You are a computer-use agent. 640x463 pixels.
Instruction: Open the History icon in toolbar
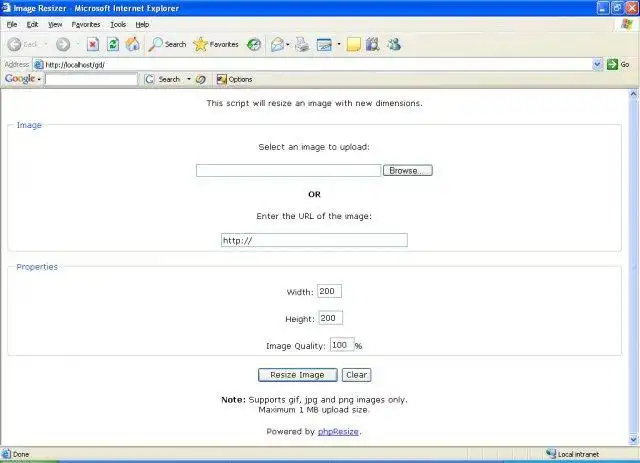point(254,44)
